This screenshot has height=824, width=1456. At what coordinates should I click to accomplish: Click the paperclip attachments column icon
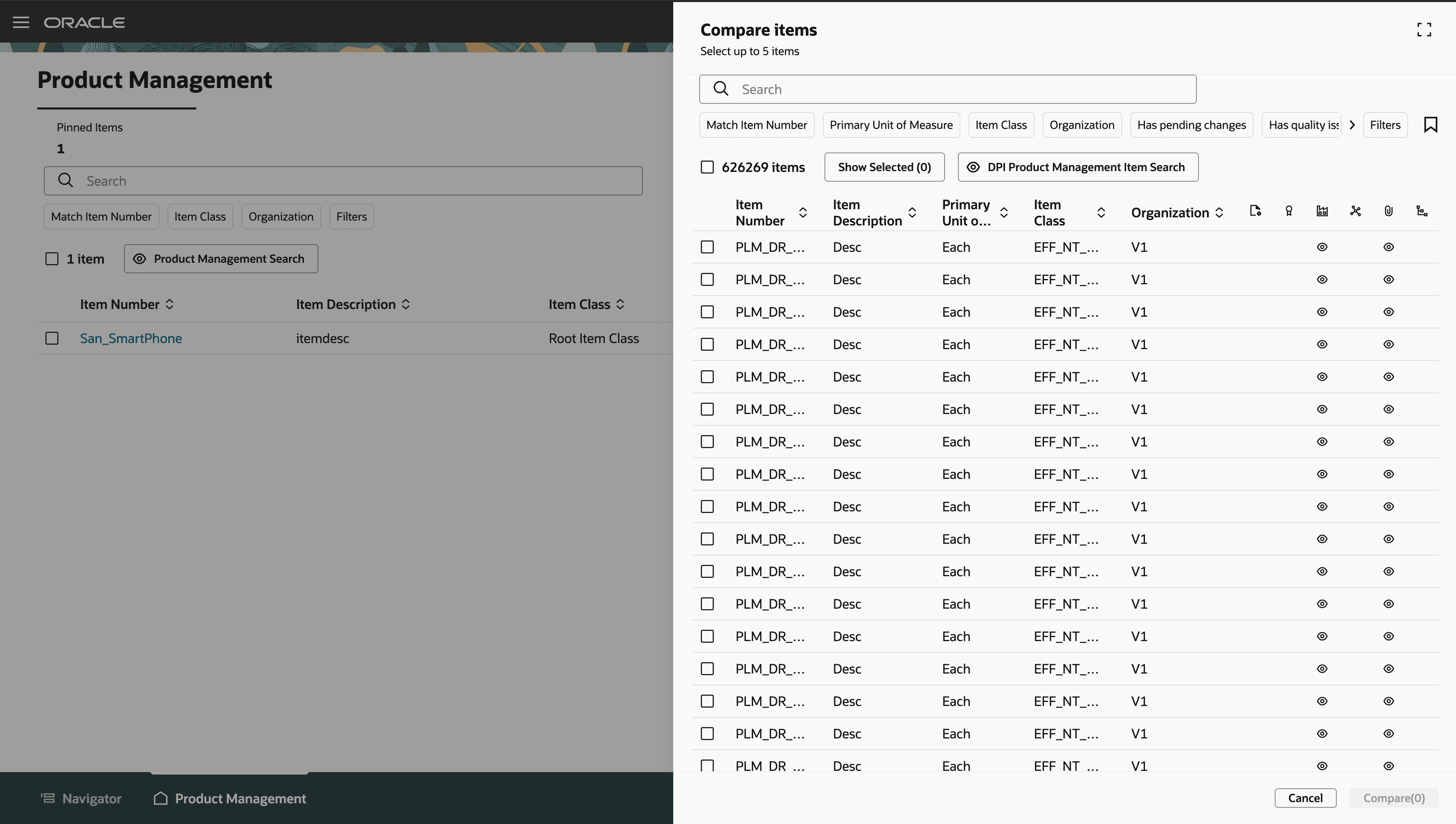tap(1388, 211)
